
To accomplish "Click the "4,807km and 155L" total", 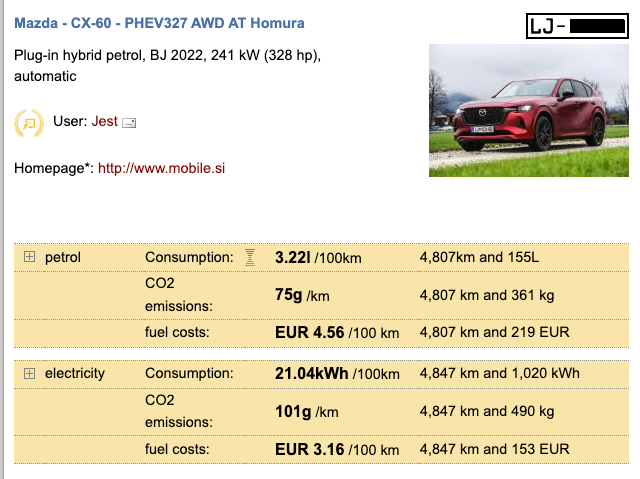I will click(479, 257).
